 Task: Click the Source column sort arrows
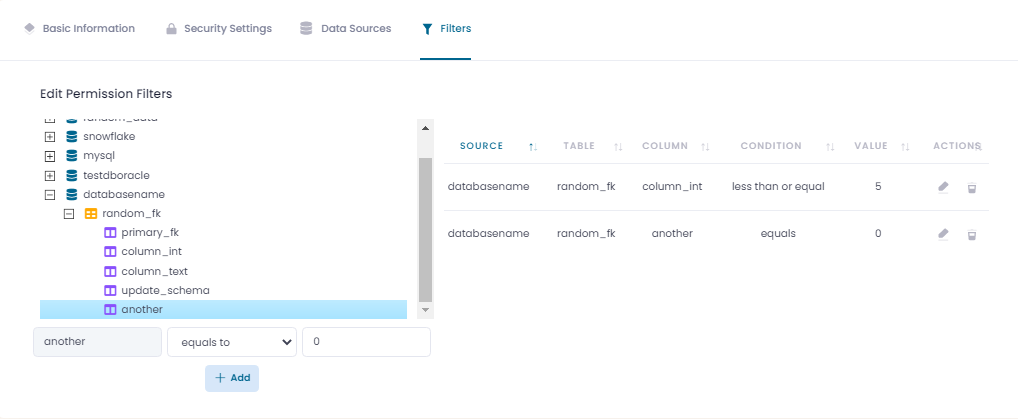pos(533,147)
